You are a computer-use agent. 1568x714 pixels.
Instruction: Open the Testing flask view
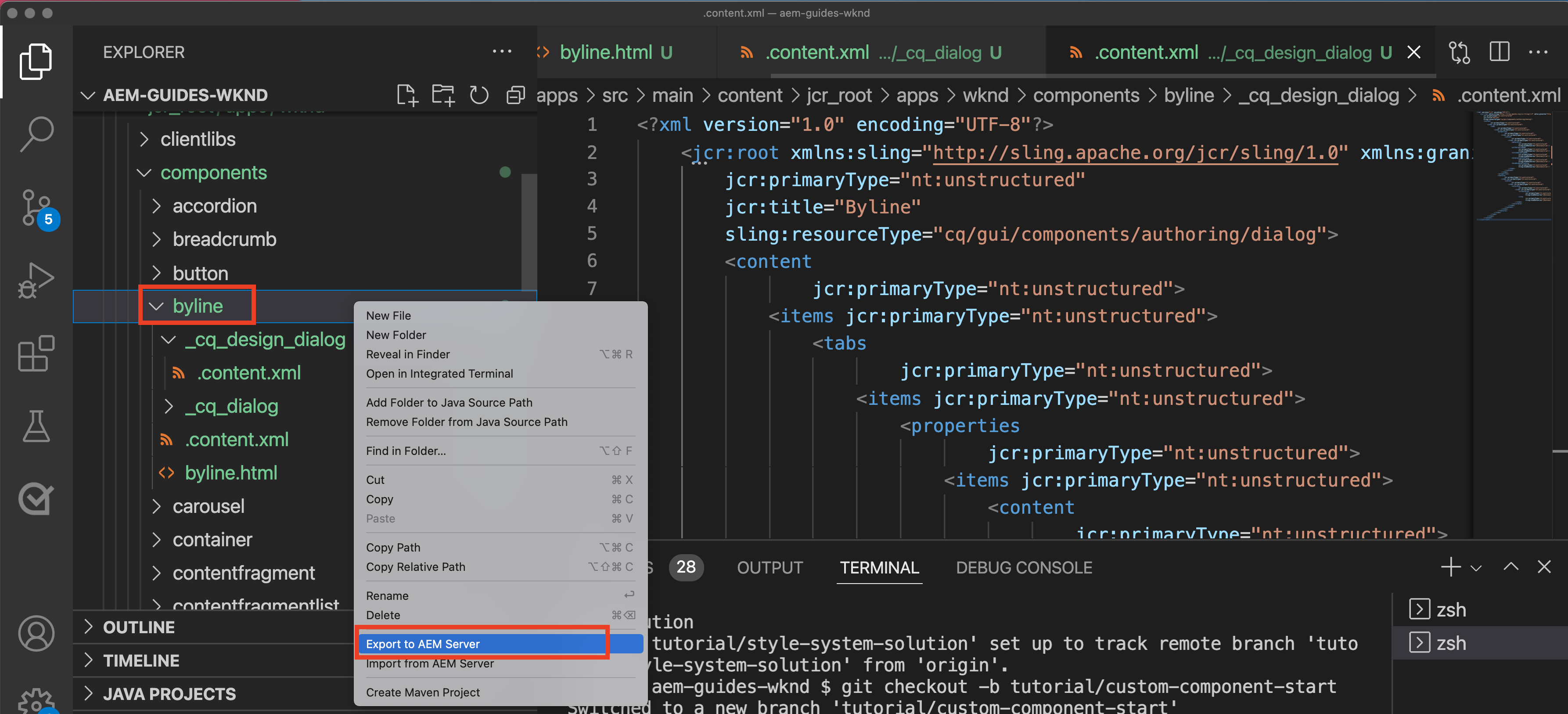click(x=36, y=426)
